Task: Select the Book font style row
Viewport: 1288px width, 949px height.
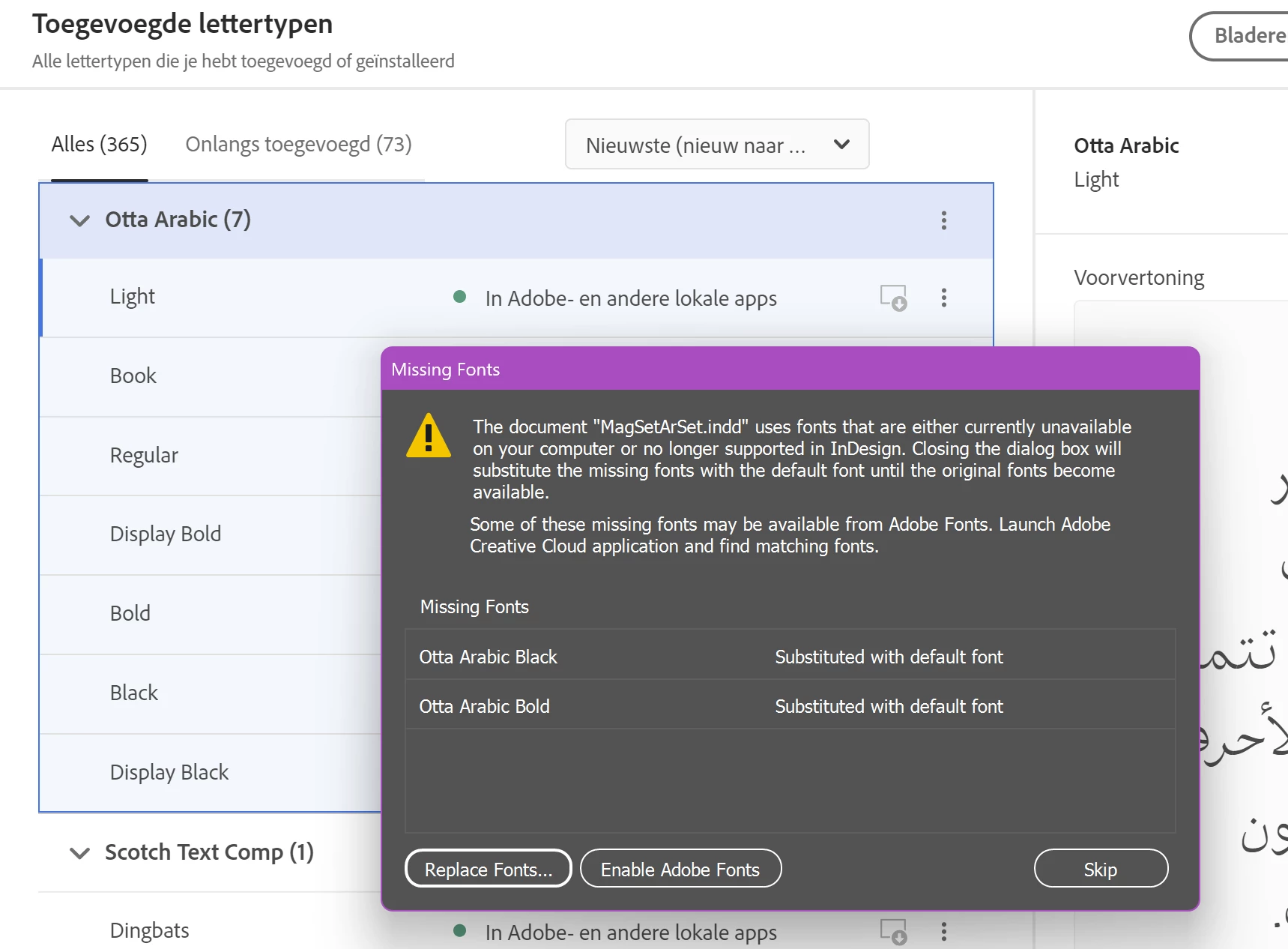Action: pos(210,376)
